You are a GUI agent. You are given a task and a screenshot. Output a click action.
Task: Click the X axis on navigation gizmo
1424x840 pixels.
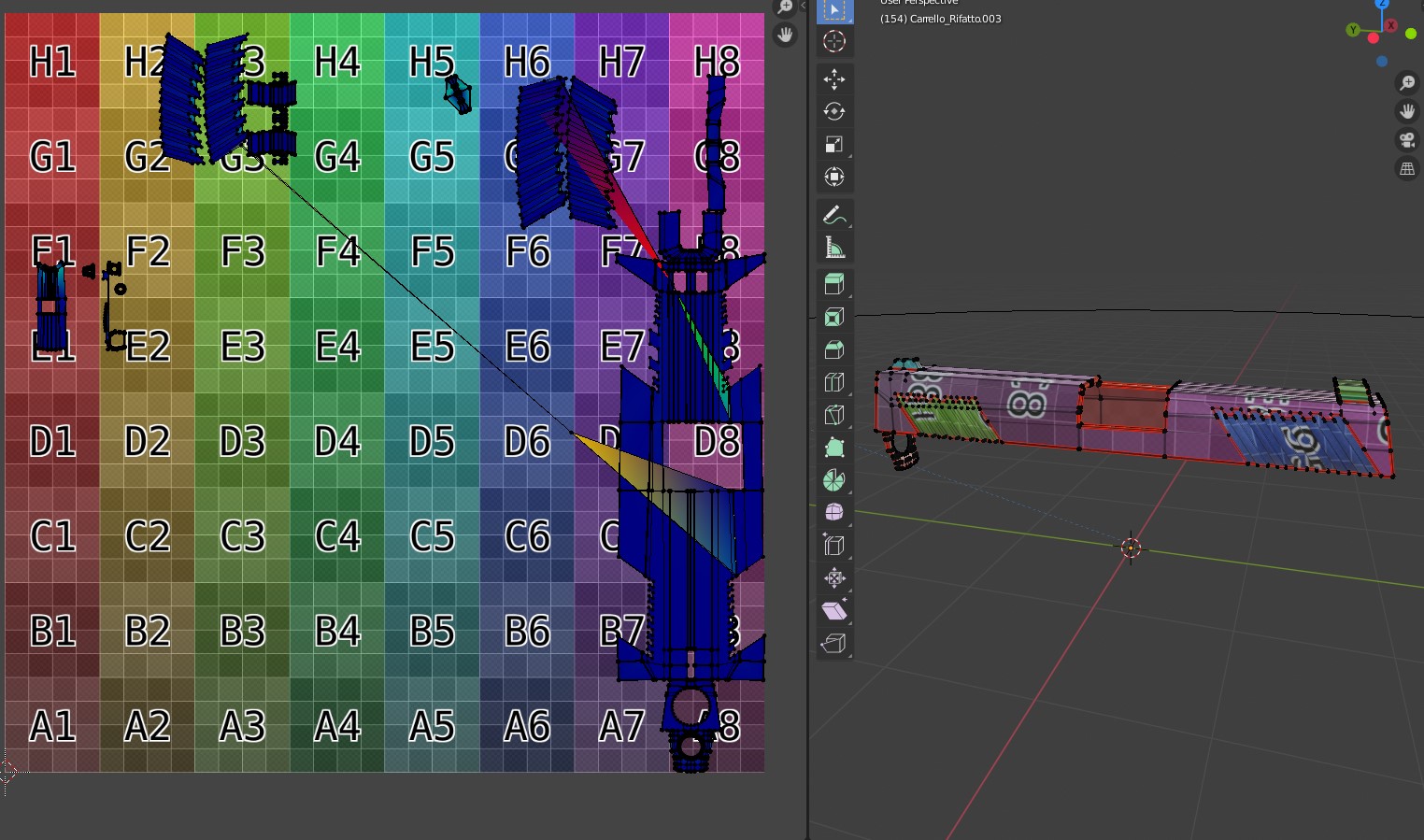coord(1391,25)
